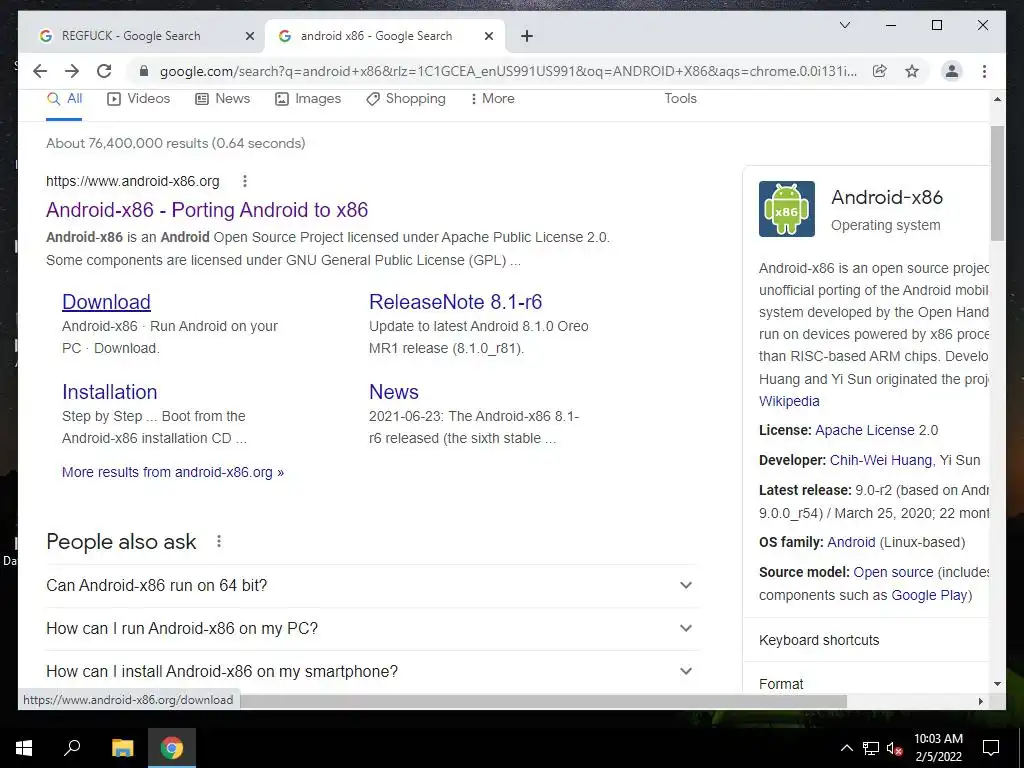Open the News sitelink under android-x86.org
The width and height of the screenshot is (1024, 768).
(x=394, y=392)
